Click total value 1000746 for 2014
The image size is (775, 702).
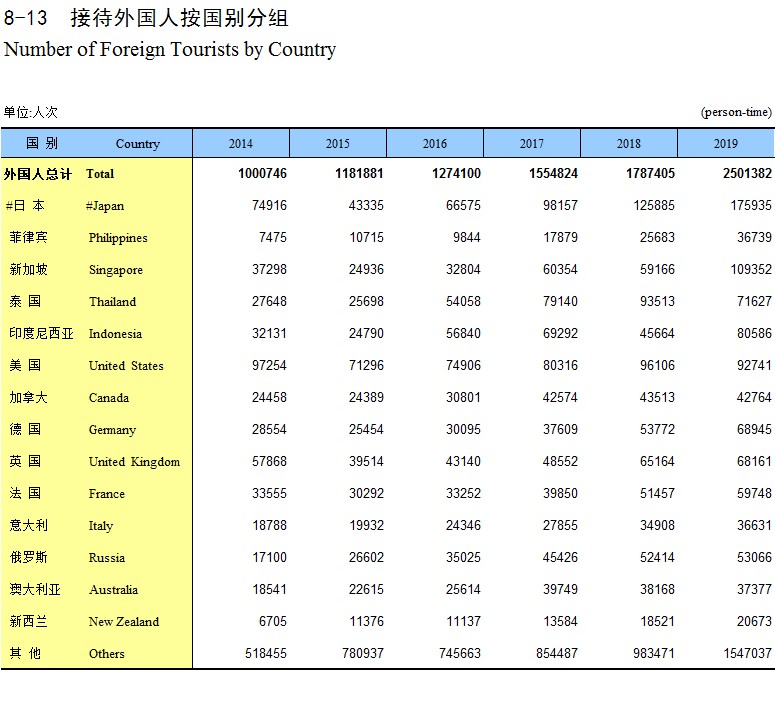(x=262, y=174)
